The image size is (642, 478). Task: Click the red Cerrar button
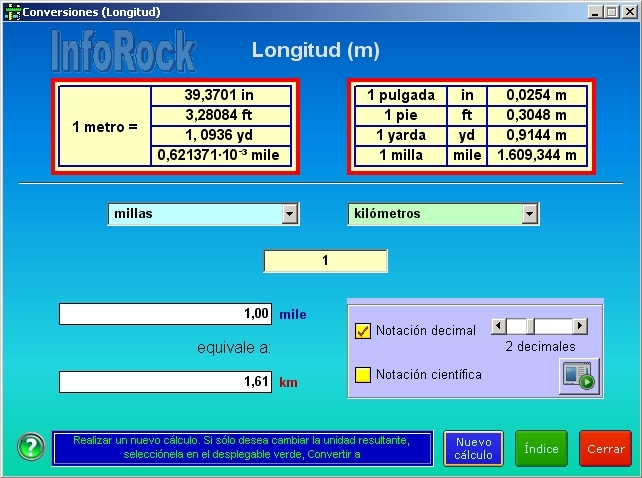tap(605, 449)
